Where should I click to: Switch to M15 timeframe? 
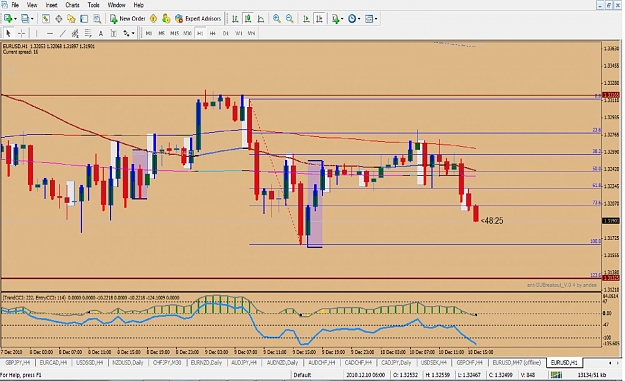tap(175, 33)
